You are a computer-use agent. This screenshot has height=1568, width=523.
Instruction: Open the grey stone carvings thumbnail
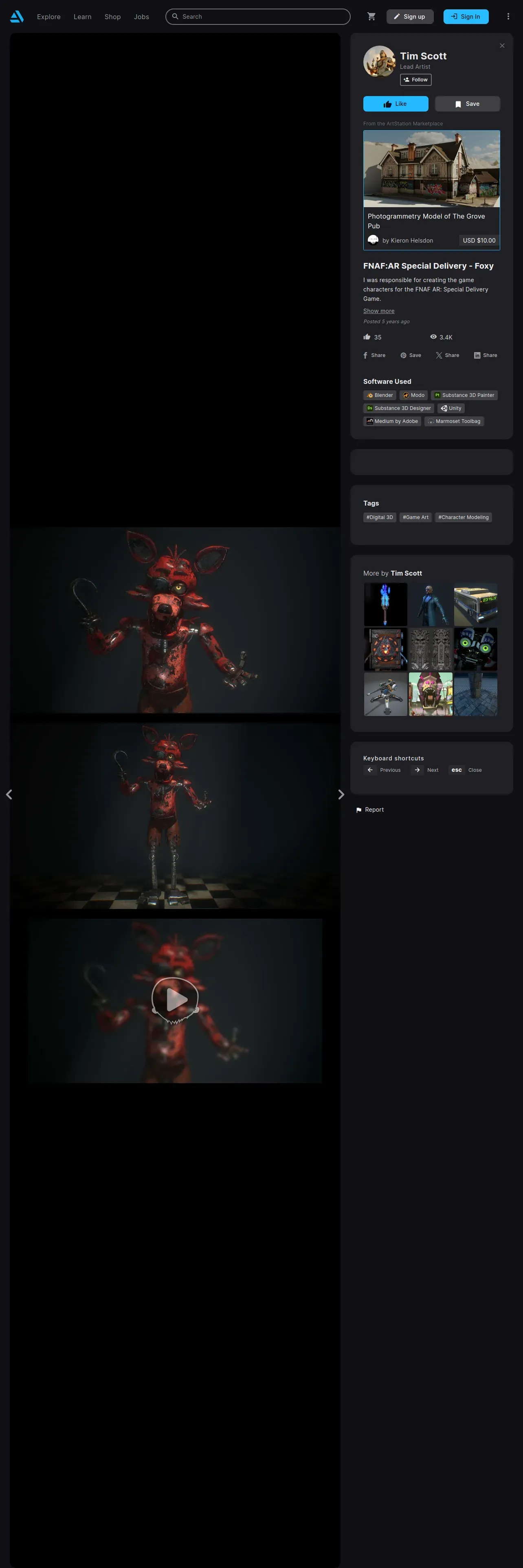coord(431,650)
